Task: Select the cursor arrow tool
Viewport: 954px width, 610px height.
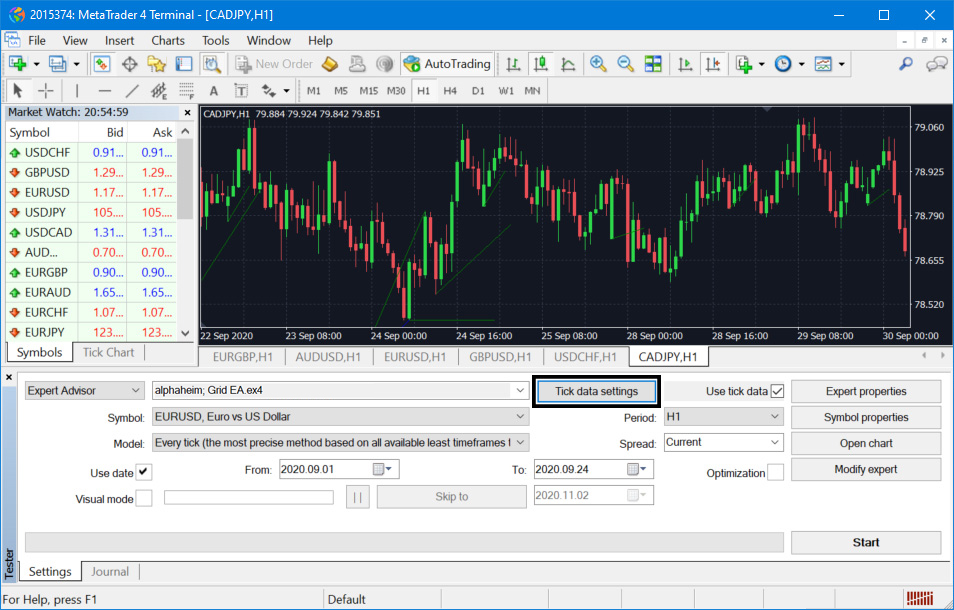Action: coord(18,91)
